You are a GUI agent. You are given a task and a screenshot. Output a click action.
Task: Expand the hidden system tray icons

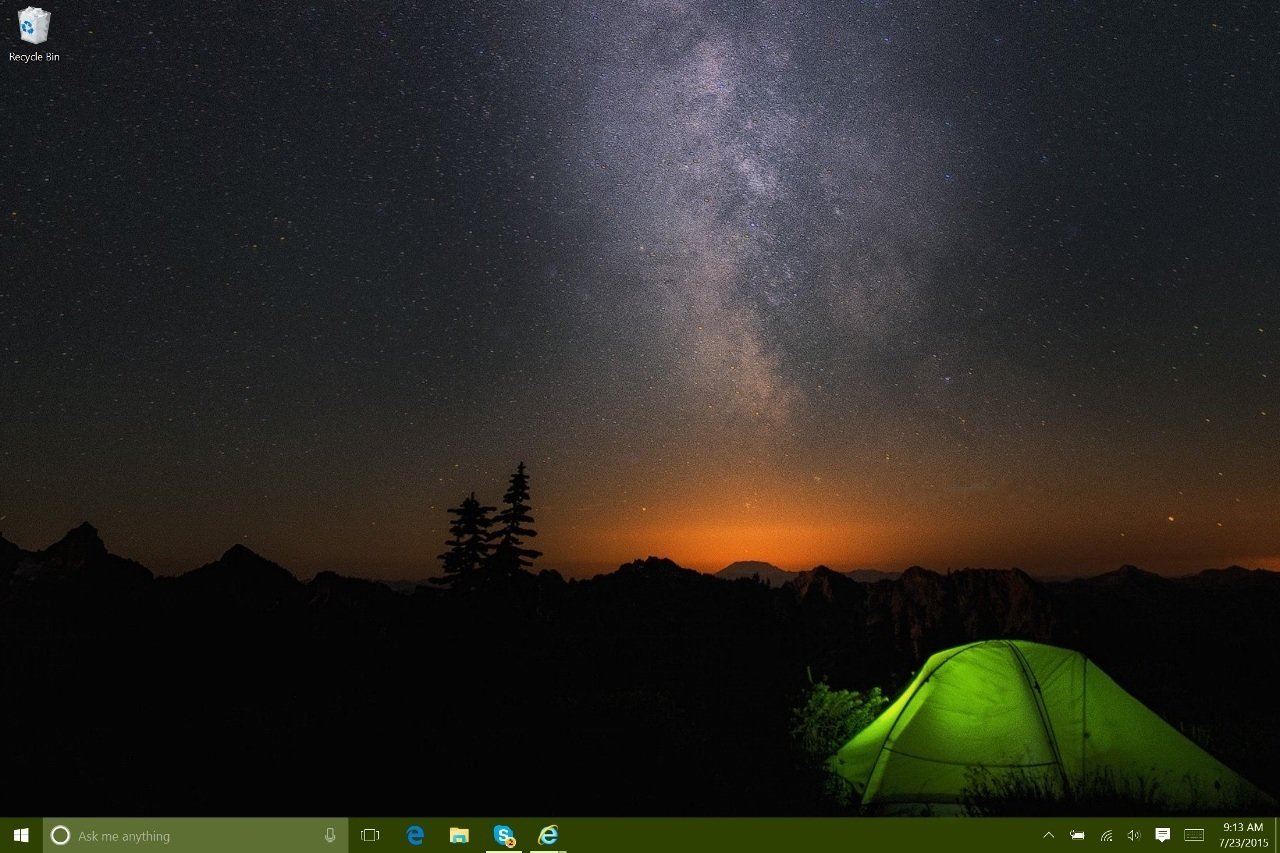[1048, 835]
